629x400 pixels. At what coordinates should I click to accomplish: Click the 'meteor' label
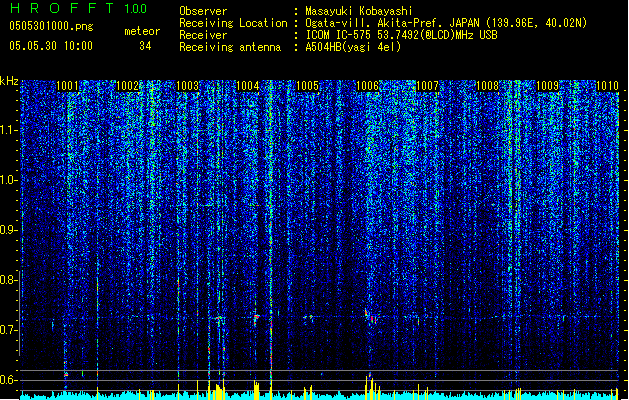[x=142, y=31]
